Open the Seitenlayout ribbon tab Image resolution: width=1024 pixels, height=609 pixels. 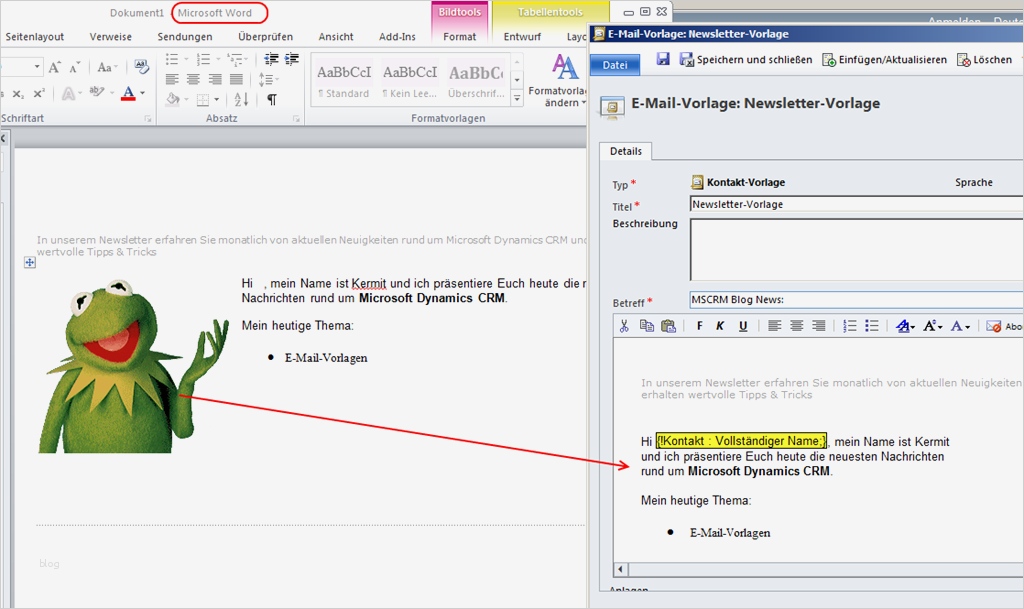35,37
